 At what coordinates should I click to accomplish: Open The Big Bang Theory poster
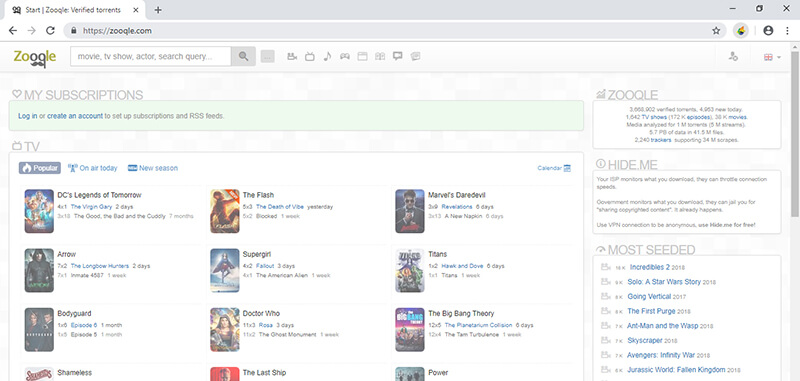[x=410, y=329]
